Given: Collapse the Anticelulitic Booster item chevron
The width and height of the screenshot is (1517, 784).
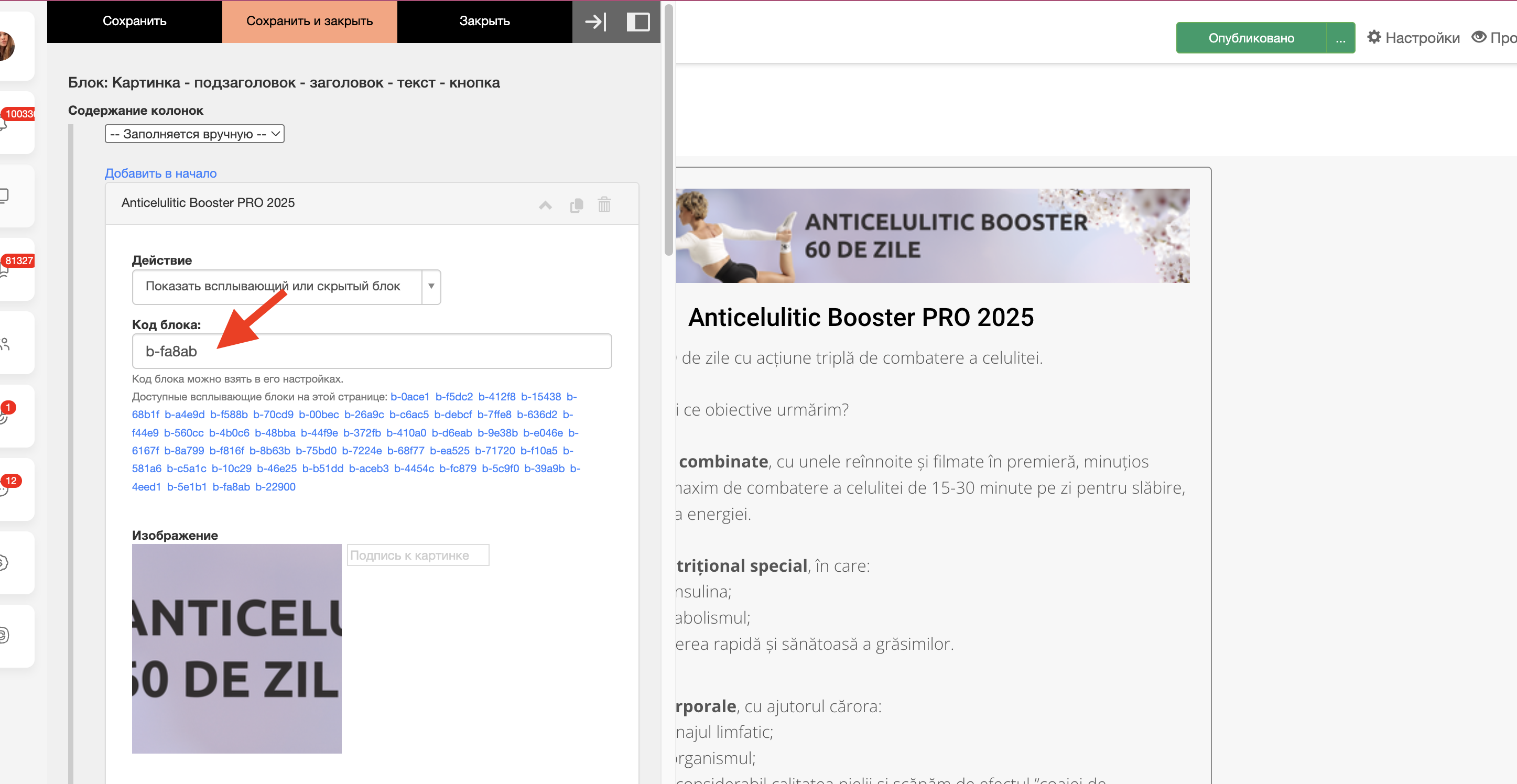Looking at the screenshot, I should tap(545, 204).
